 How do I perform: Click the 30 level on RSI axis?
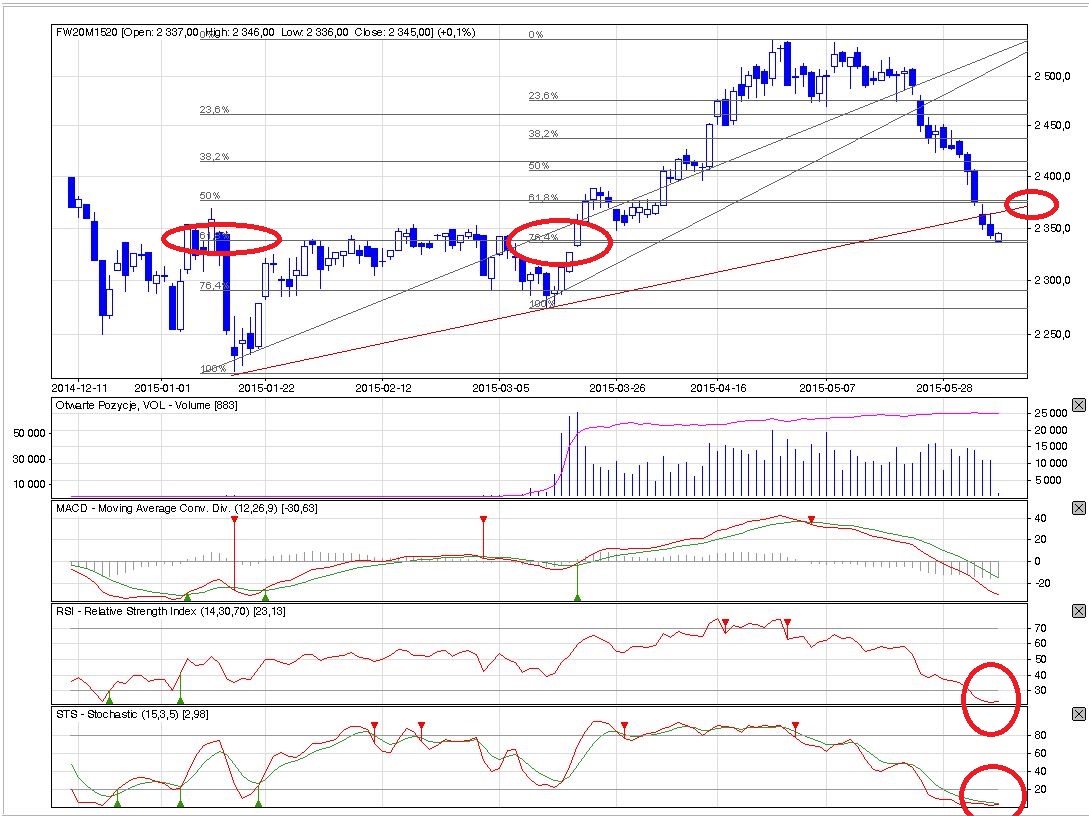tap(1040, 690)
